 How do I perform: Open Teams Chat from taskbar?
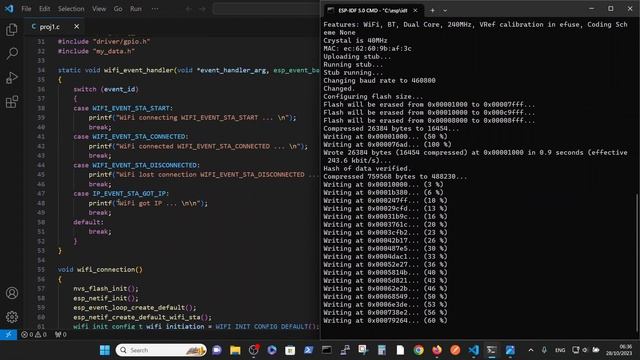click(x=217, y=350)
